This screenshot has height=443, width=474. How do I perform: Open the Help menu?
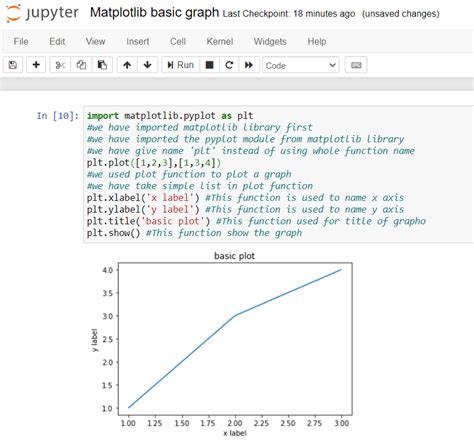pyautogui.click(x=317, y=42)
